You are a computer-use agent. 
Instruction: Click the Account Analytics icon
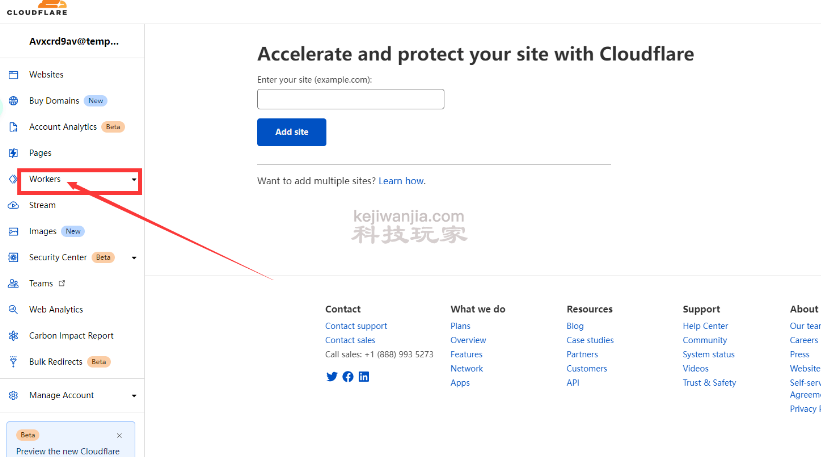pyautogui.click(x=13, y=127)
